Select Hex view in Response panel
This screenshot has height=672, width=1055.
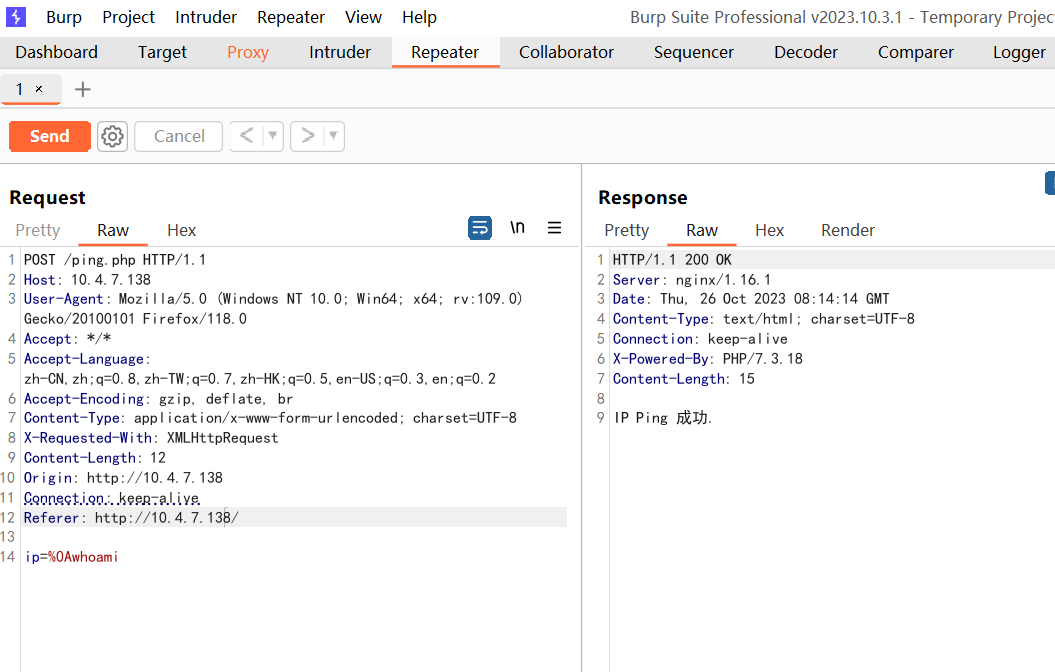coord(769,230)
